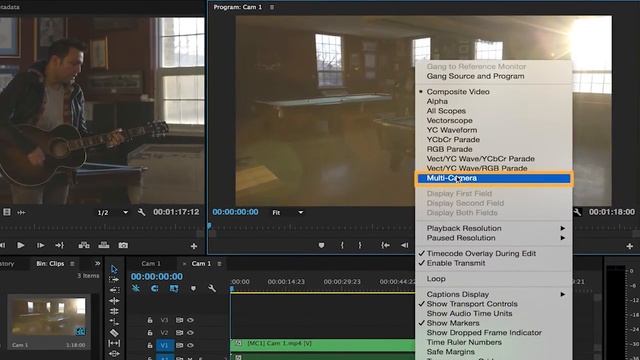
Task: Open Cam 1 timeline panel menu
Action: pos(220,264)
